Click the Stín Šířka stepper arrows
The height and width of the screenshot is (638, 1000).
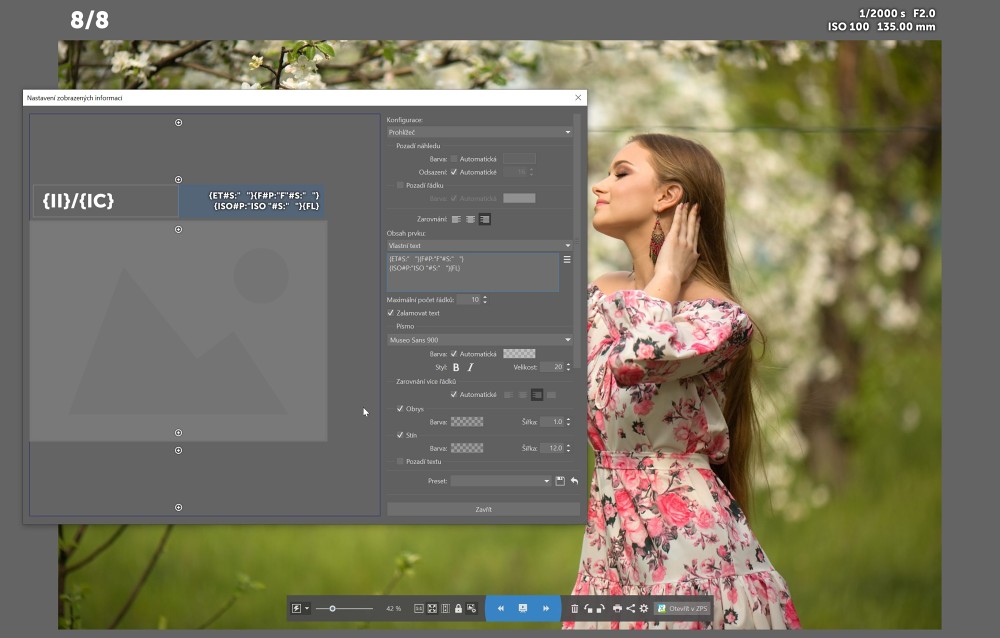point(568,448)
